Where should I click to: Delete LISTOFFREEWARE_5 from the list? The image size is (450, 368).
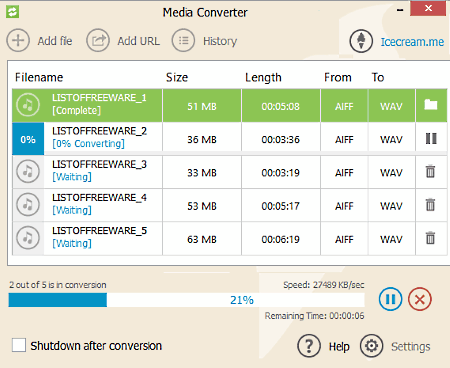pos(430,238)
